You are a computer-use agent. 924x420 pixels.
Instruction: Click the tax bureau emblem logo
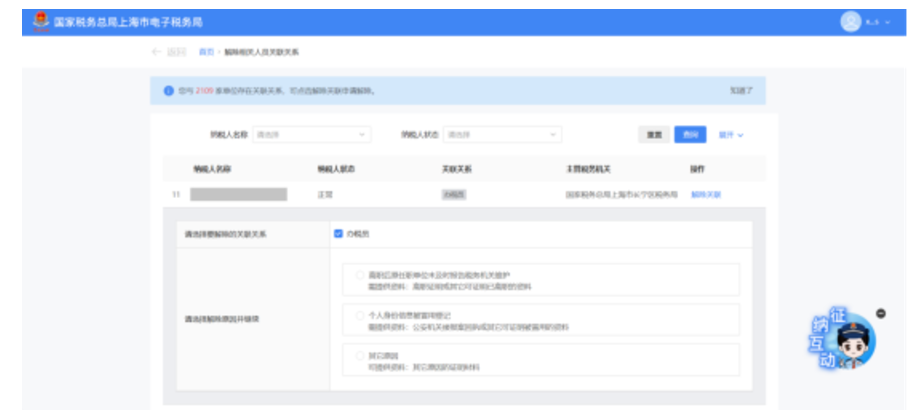coord(41,22)
